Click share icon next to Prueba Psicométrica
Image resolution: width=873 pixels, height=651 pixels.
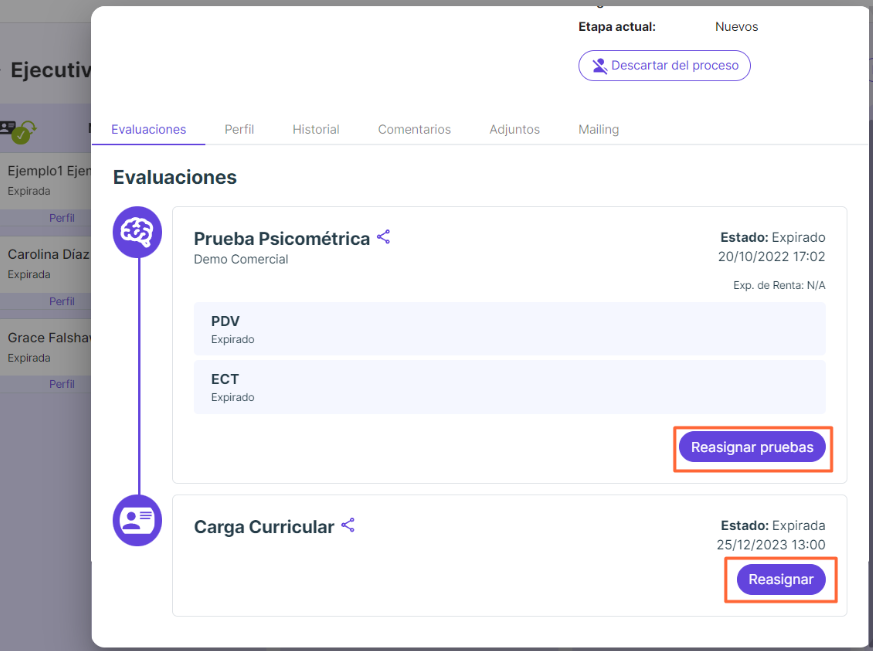[384, 237]
